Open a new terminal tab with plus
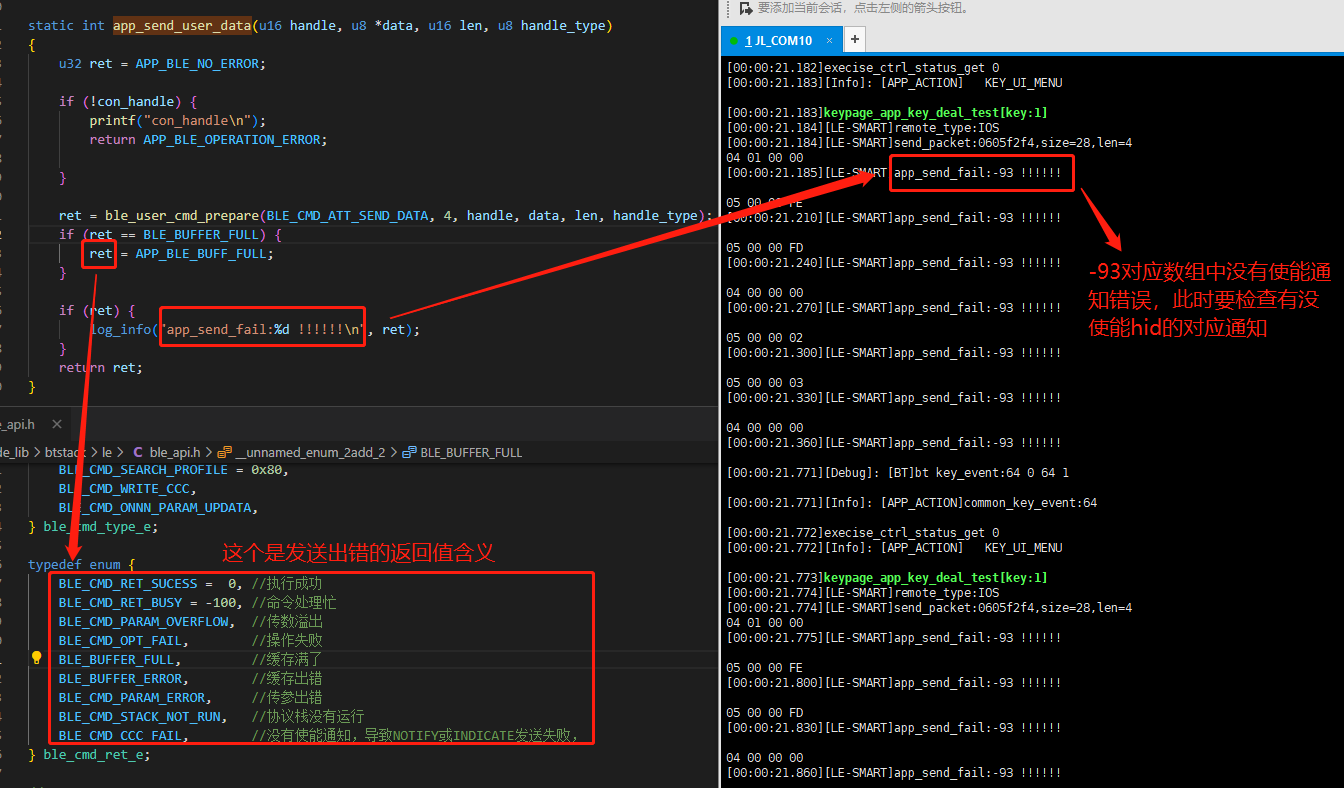 click(x=855, y=40)
